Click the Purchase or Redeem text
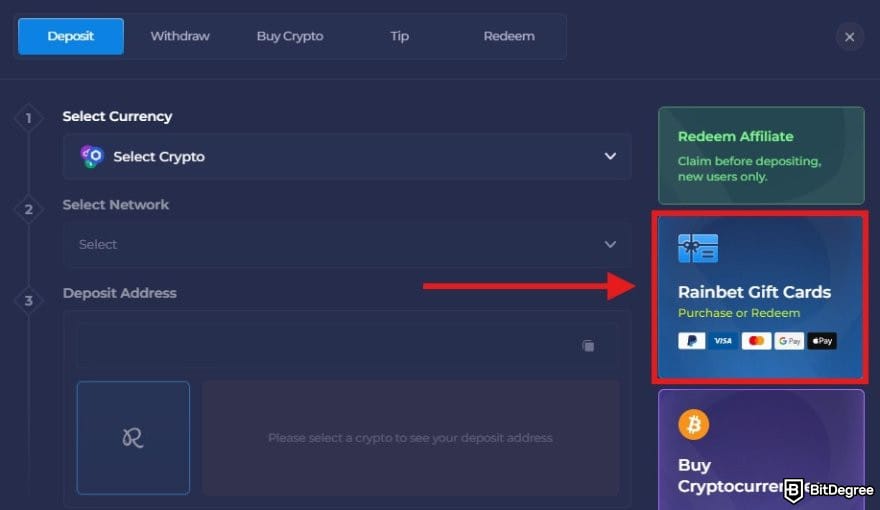Viewport: 880px width, 510px height. pos(739,313)
